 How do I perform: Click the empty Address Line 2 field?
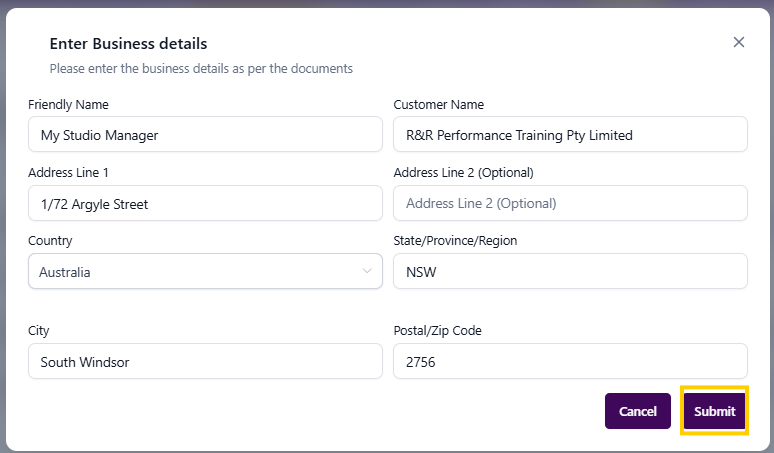(570, 204)
